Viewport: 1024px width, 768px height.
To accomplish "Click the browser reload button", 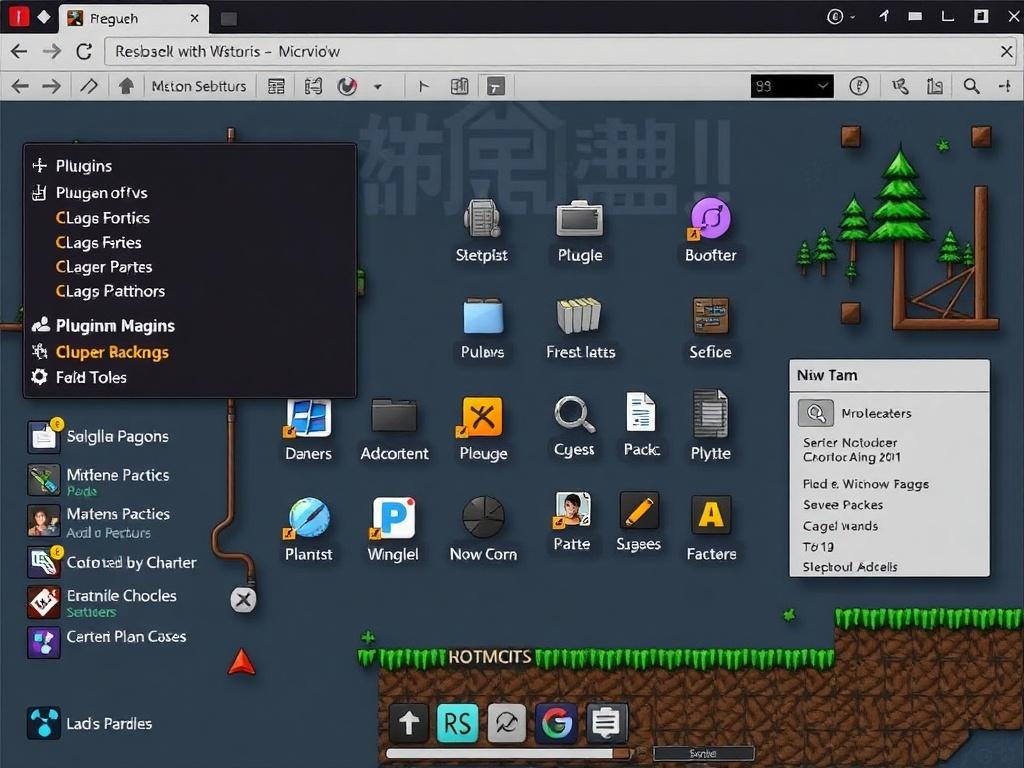I will (84, 52).
